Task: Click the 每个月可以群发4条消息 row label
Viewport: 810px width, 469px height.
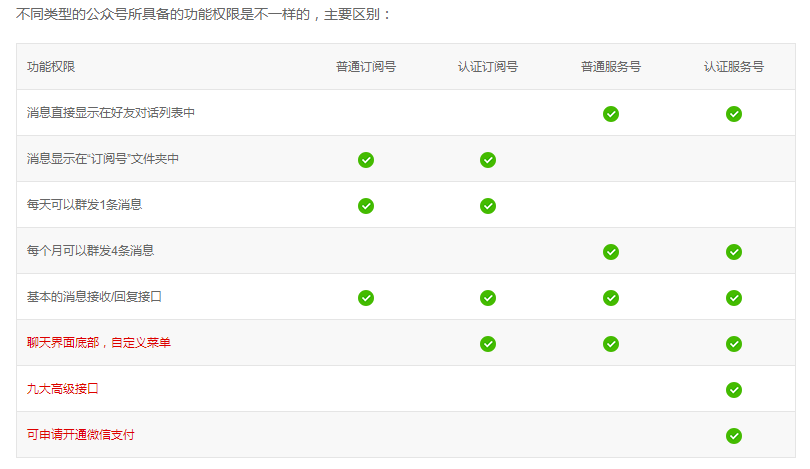Action: point(91,251)
